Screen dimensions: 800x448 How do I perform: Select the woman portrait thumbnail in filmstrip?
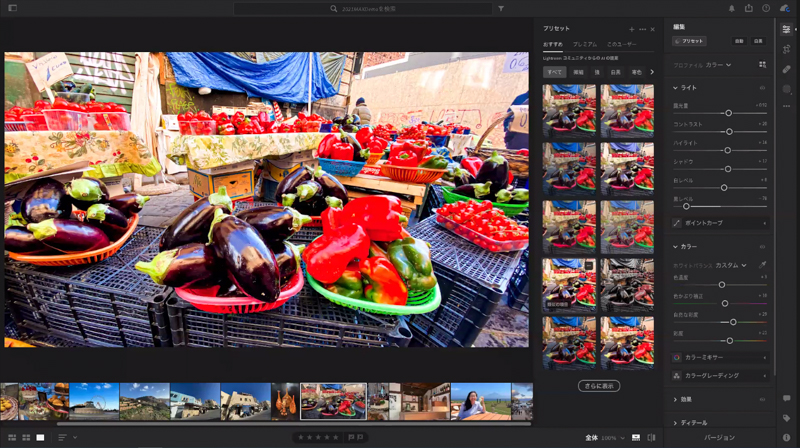(481, 402)
